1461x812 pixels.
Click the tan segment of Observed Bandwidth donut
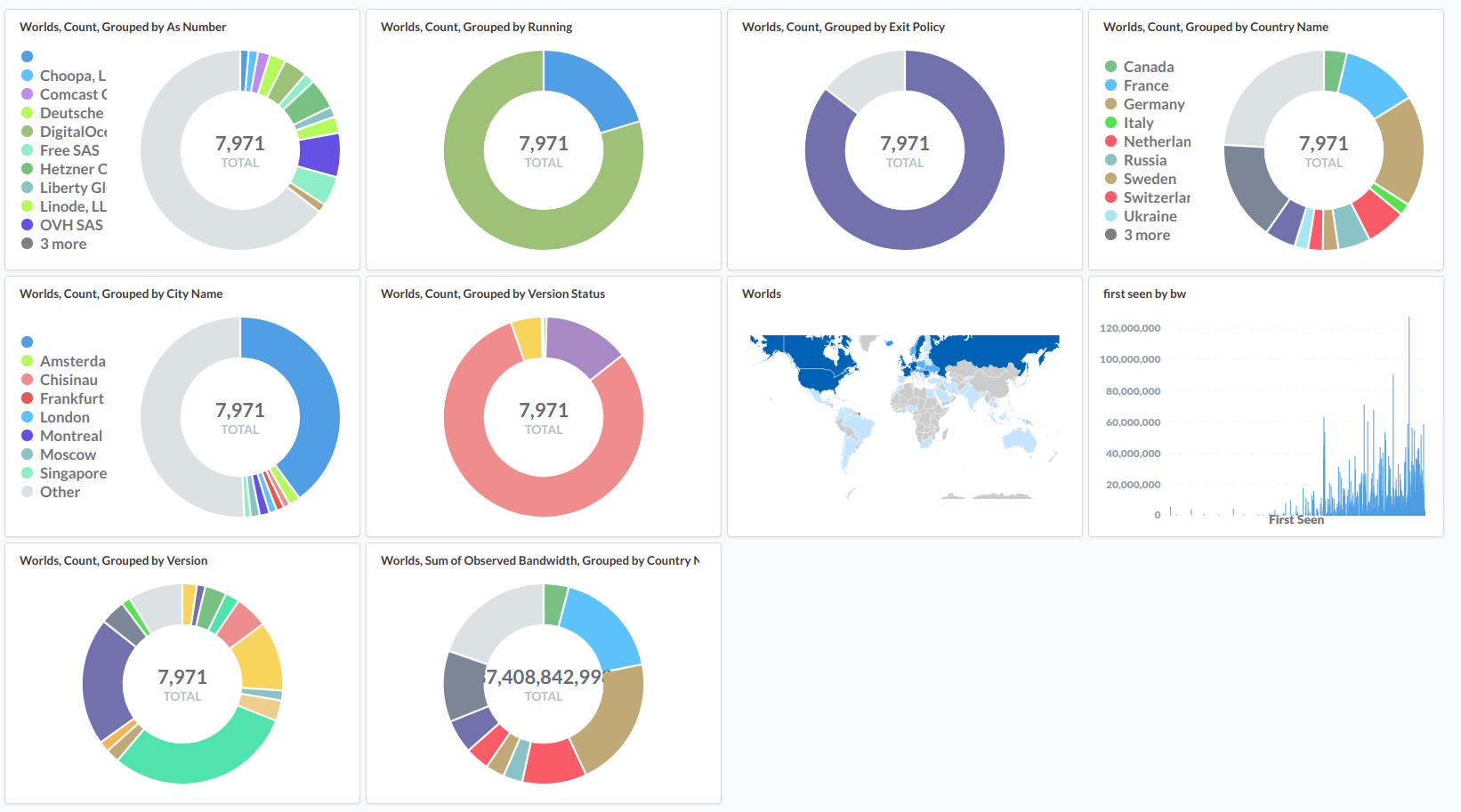point(614,720)
